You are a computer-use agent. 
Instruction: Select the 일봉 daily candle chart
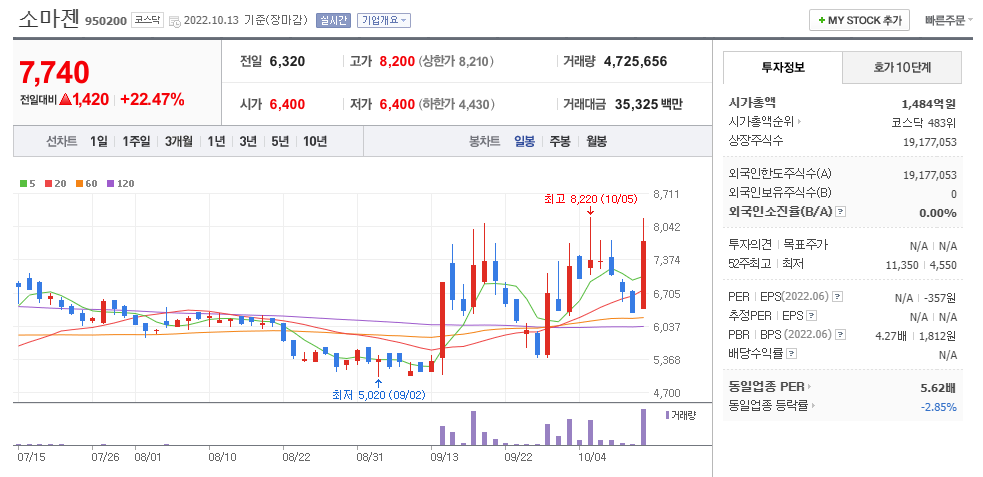525,141
